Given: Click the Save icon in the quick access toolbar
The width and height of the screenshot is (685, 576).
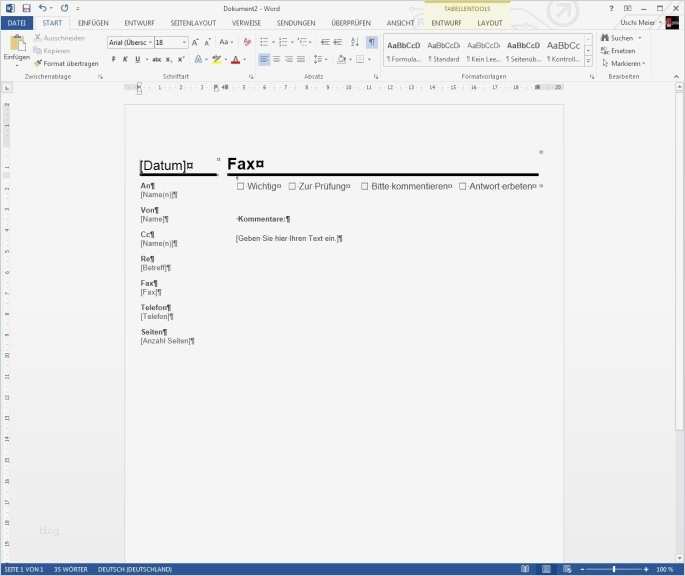Looking at the screenshot, I should pos(26,8).
